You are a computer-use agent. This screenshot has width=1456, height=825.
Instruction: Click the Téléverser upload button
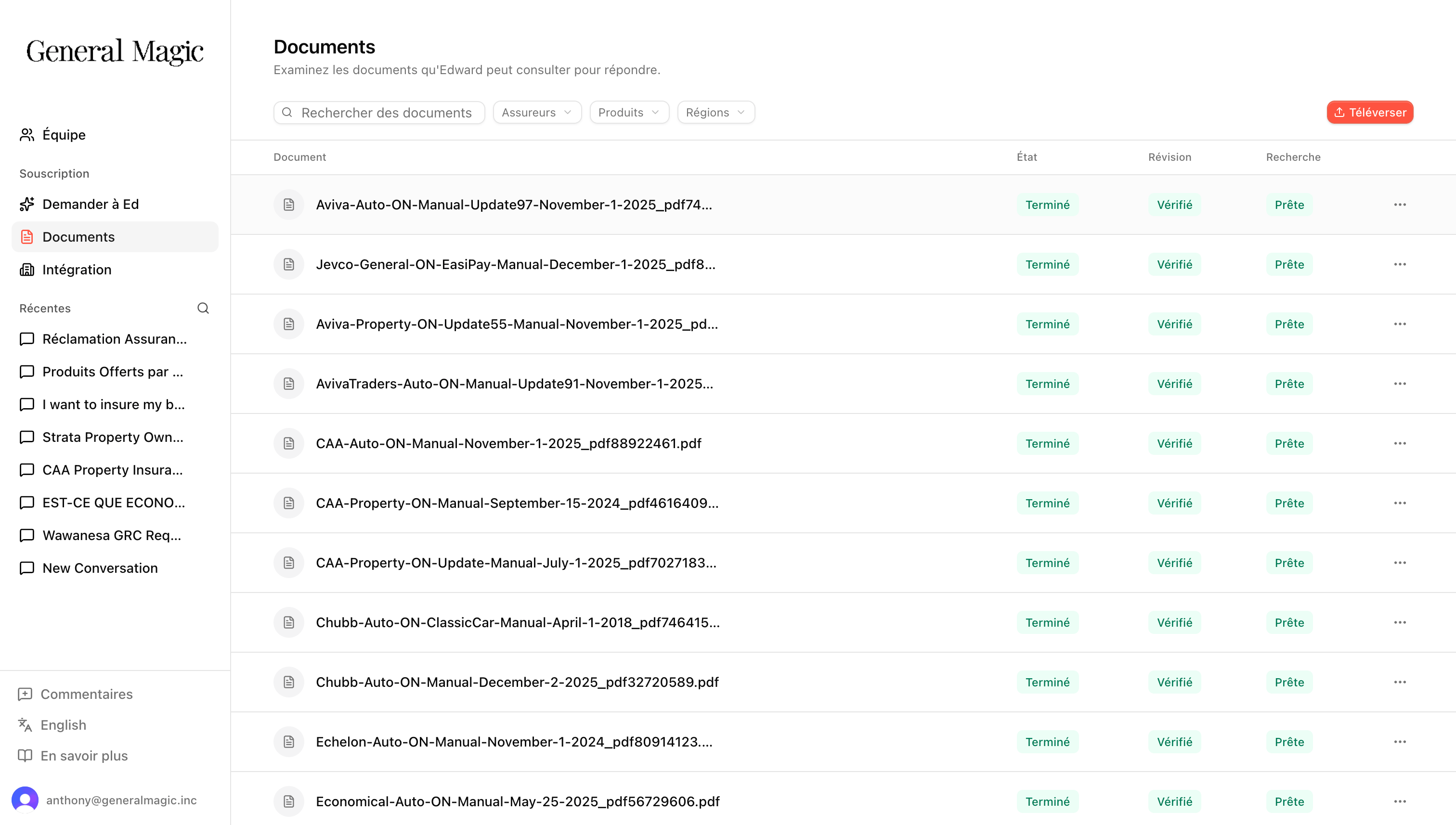pos(1370,113)
